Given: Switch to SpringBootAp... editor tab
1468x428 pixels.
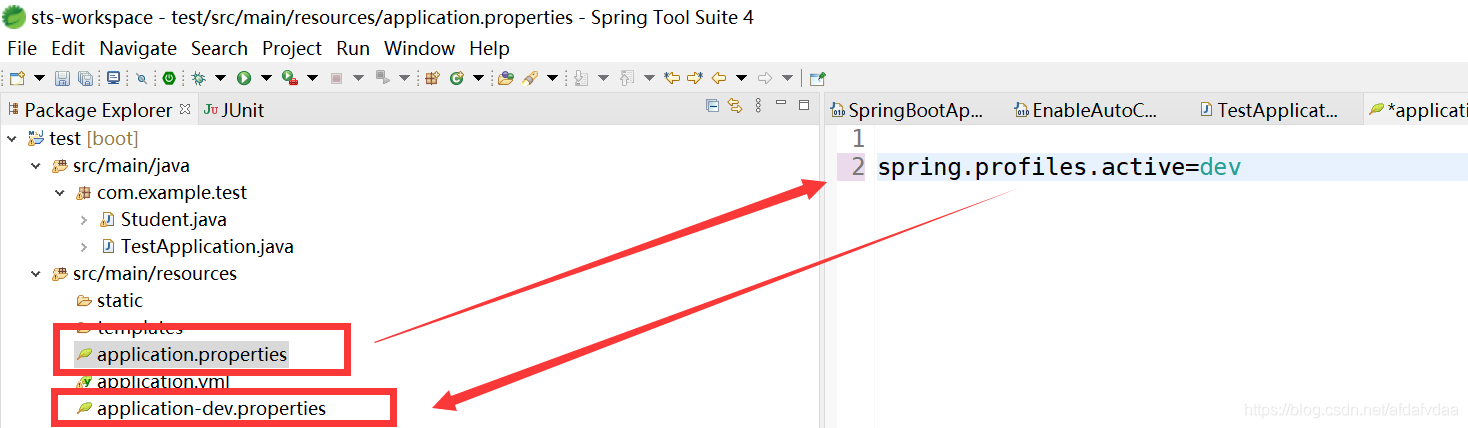Looking at the screenshot, I should [x=908, y=110].
